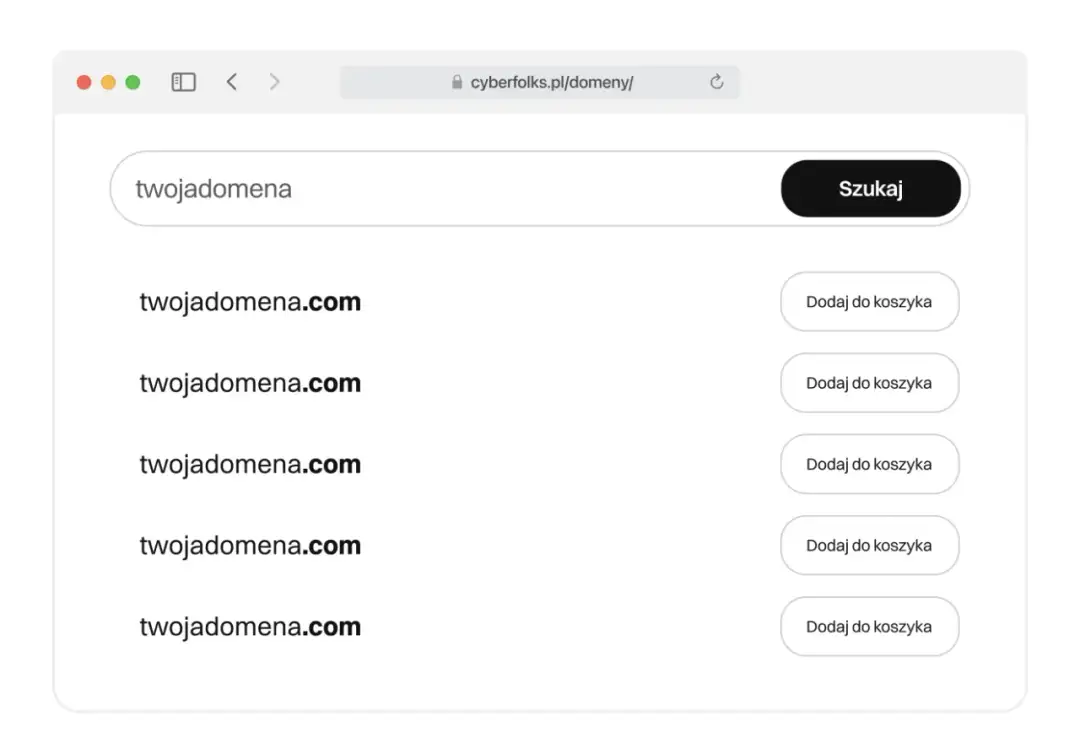Click the third twojadomena.com domain name
Screen dimensions: 1080x748
[x=250, y=464]
